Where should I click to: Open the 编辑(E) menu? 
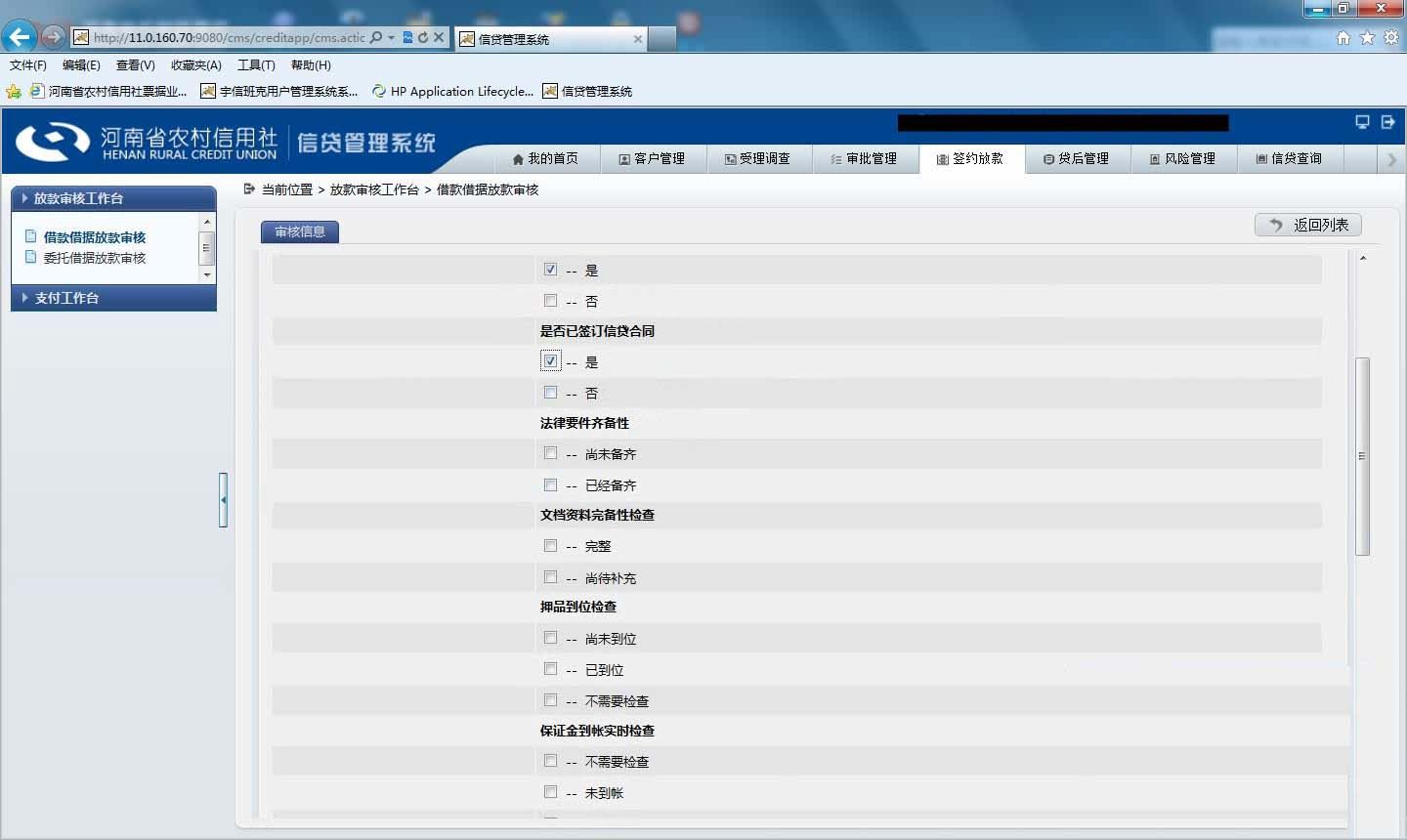point(81,64)
